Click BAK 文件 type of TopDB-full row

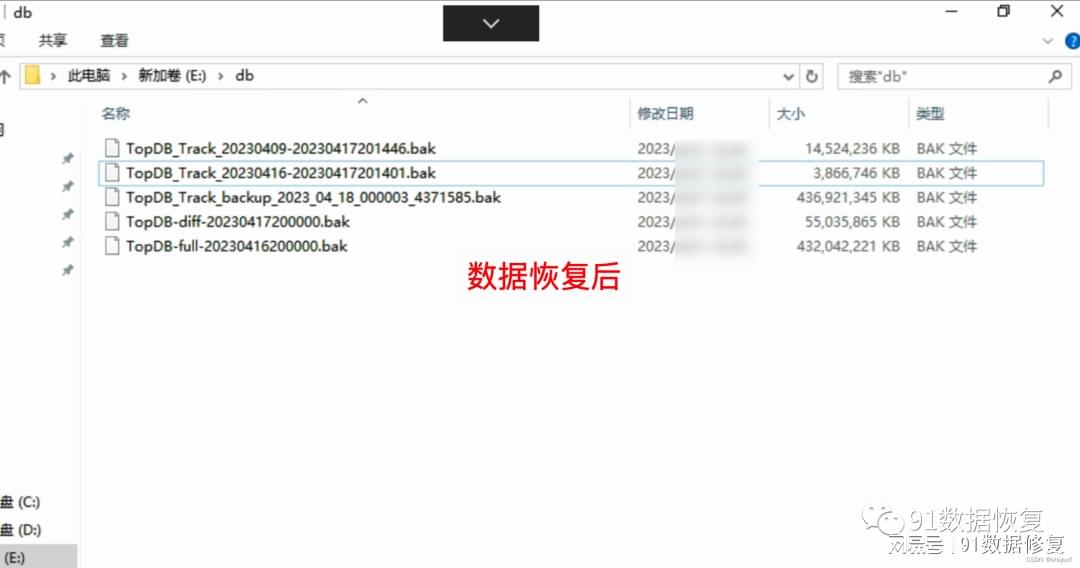(946, 246)
